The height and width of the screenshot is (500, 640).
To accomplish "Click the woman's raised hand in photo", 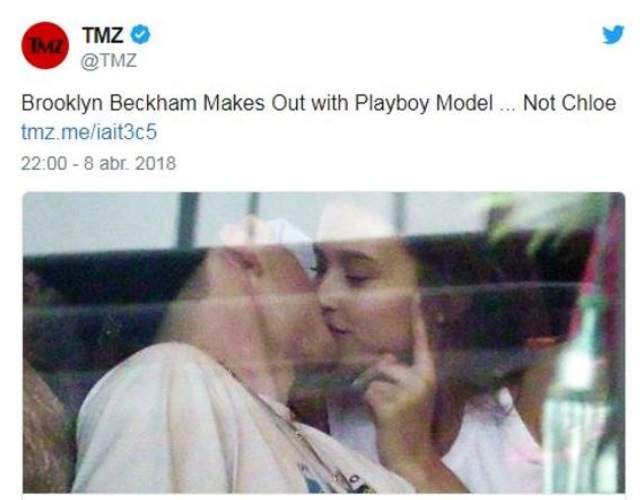I will (x=398, y=376).
